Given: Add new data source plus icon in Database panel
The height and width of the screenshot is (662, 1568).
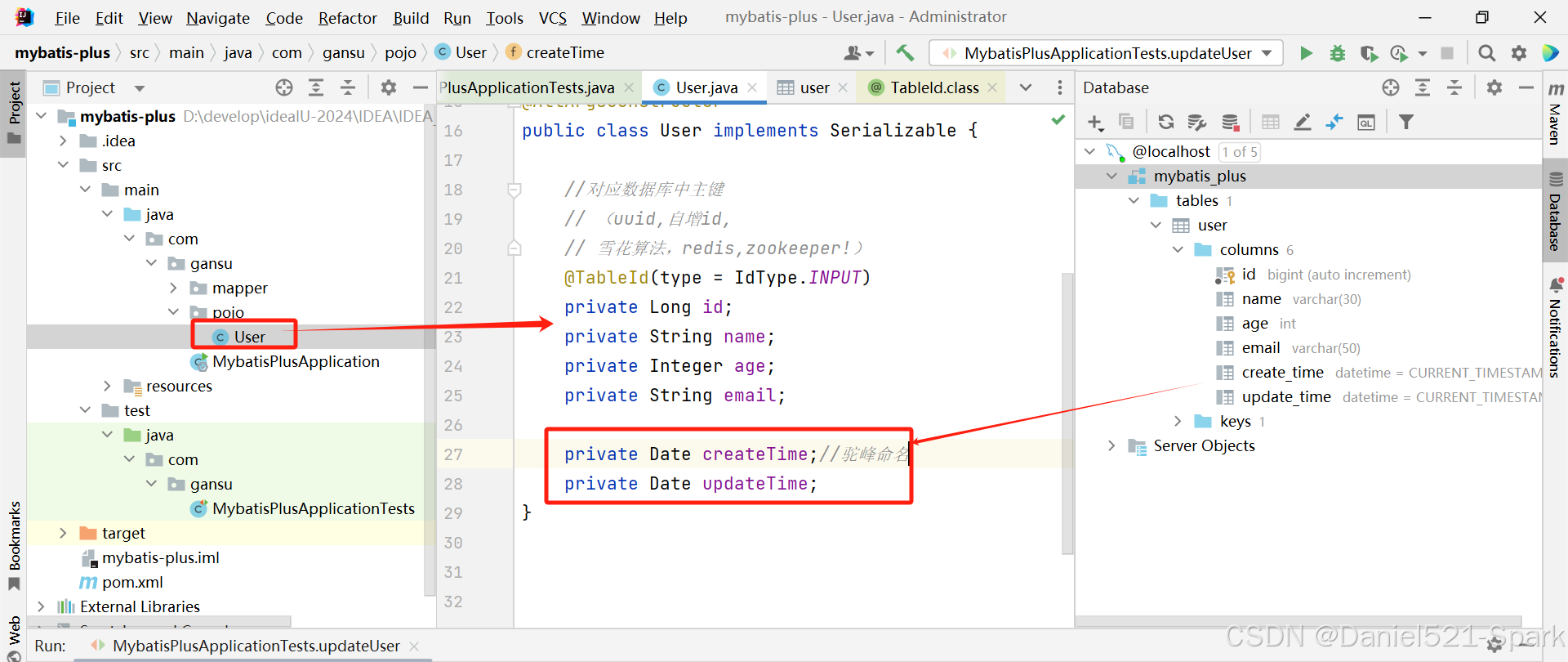Looking at the screenshot, I should (1095, 123).
